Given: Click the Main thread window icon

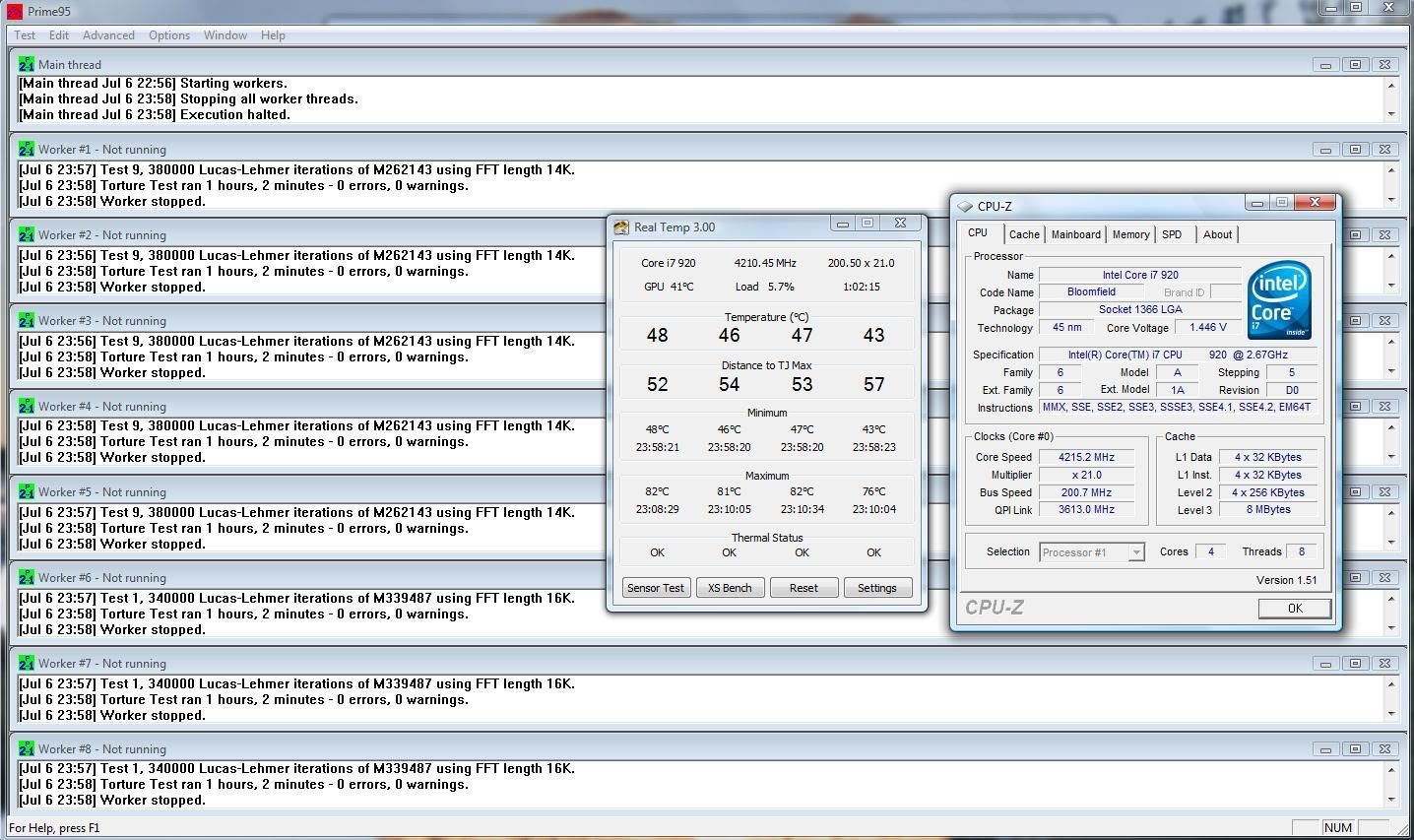Looking at the screenshot, I should [x=26, y=64].
